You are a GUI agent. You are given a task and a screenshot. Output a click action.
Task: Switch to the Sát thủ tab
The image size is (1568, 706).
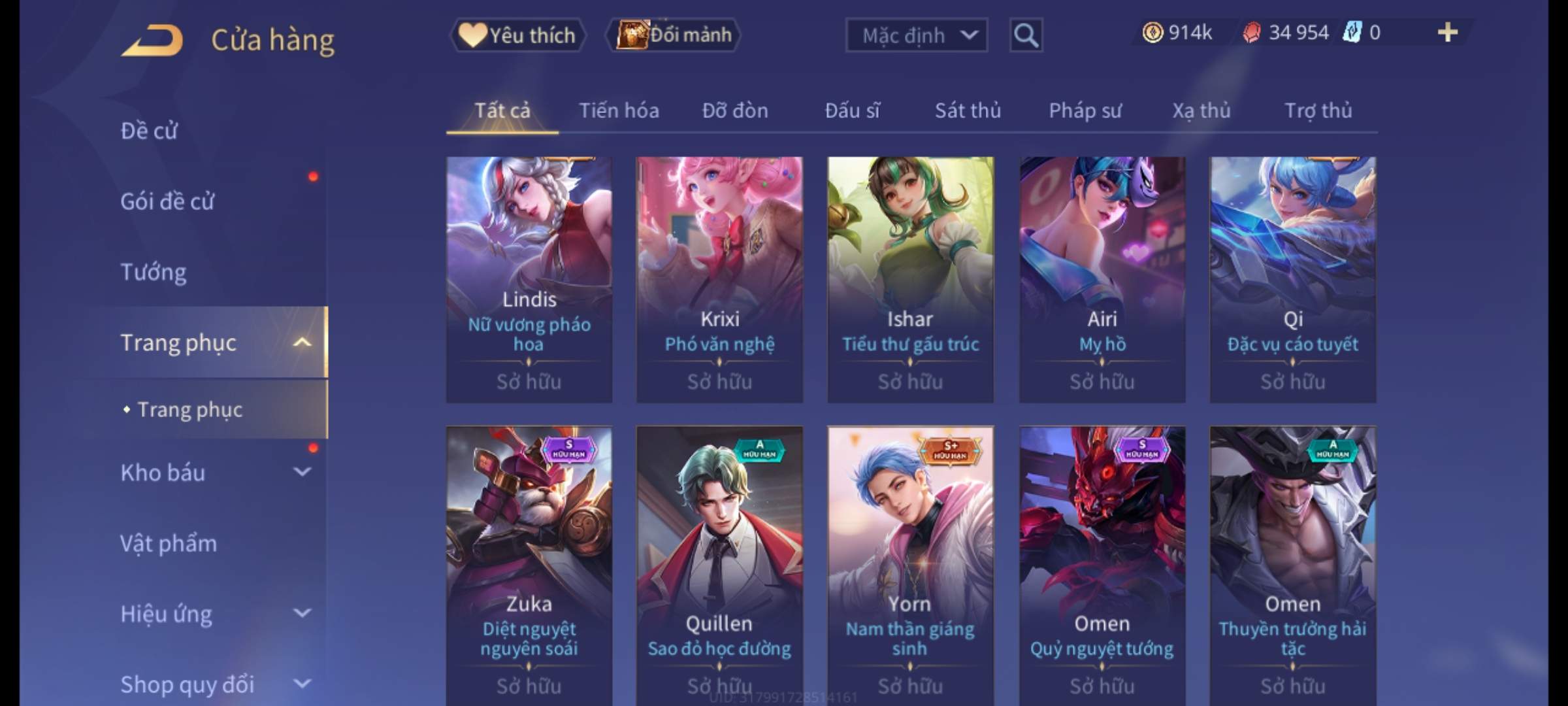[968, 110]
